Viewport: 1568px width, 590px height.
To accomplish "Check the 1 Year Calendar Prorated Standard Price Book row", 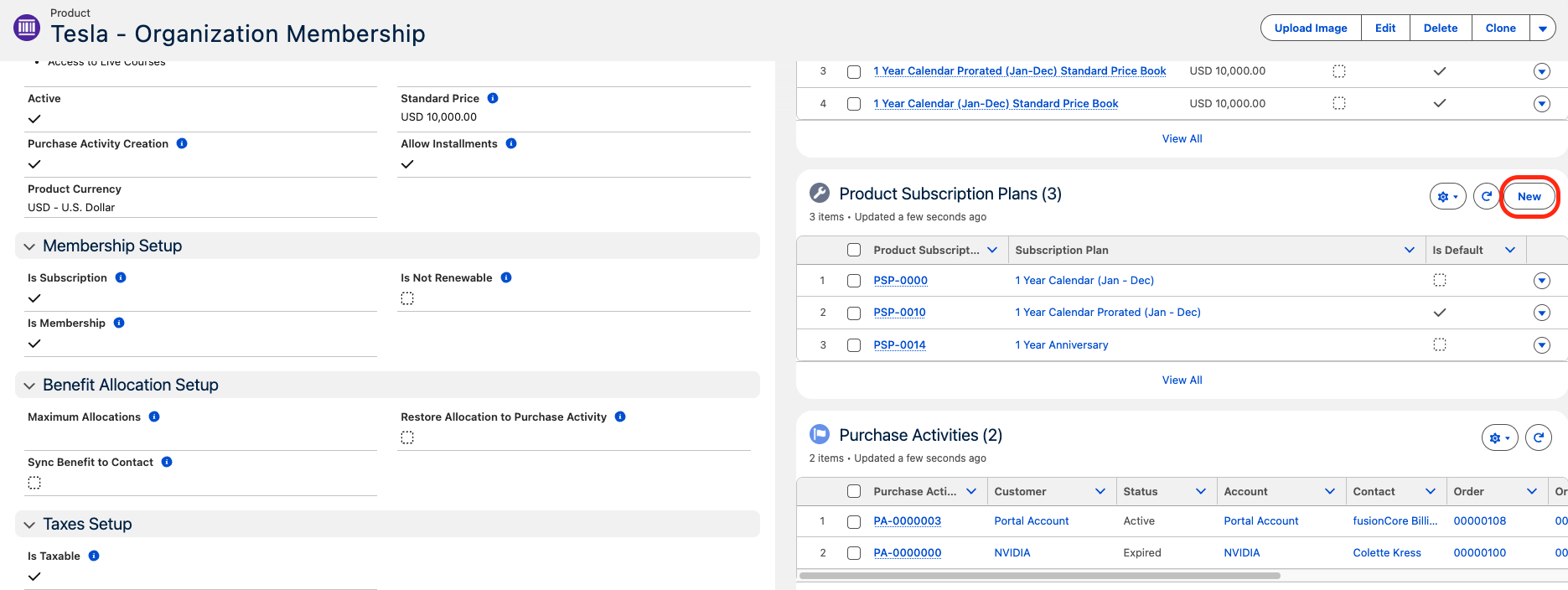I will (x=854, y=71).
